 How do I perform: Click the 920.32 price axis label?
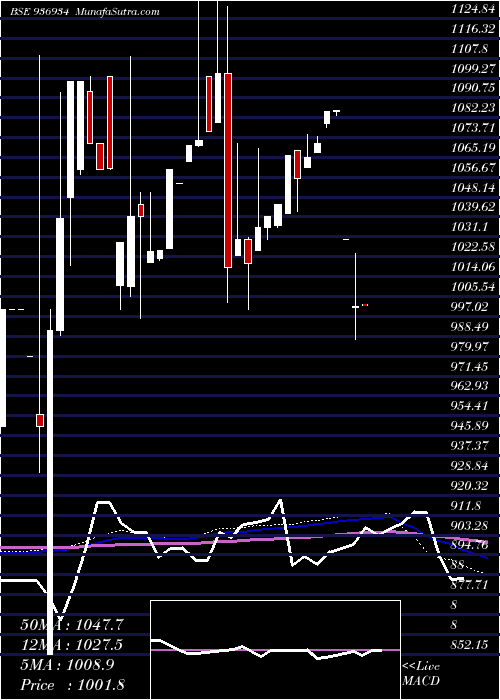pos(469,486)
